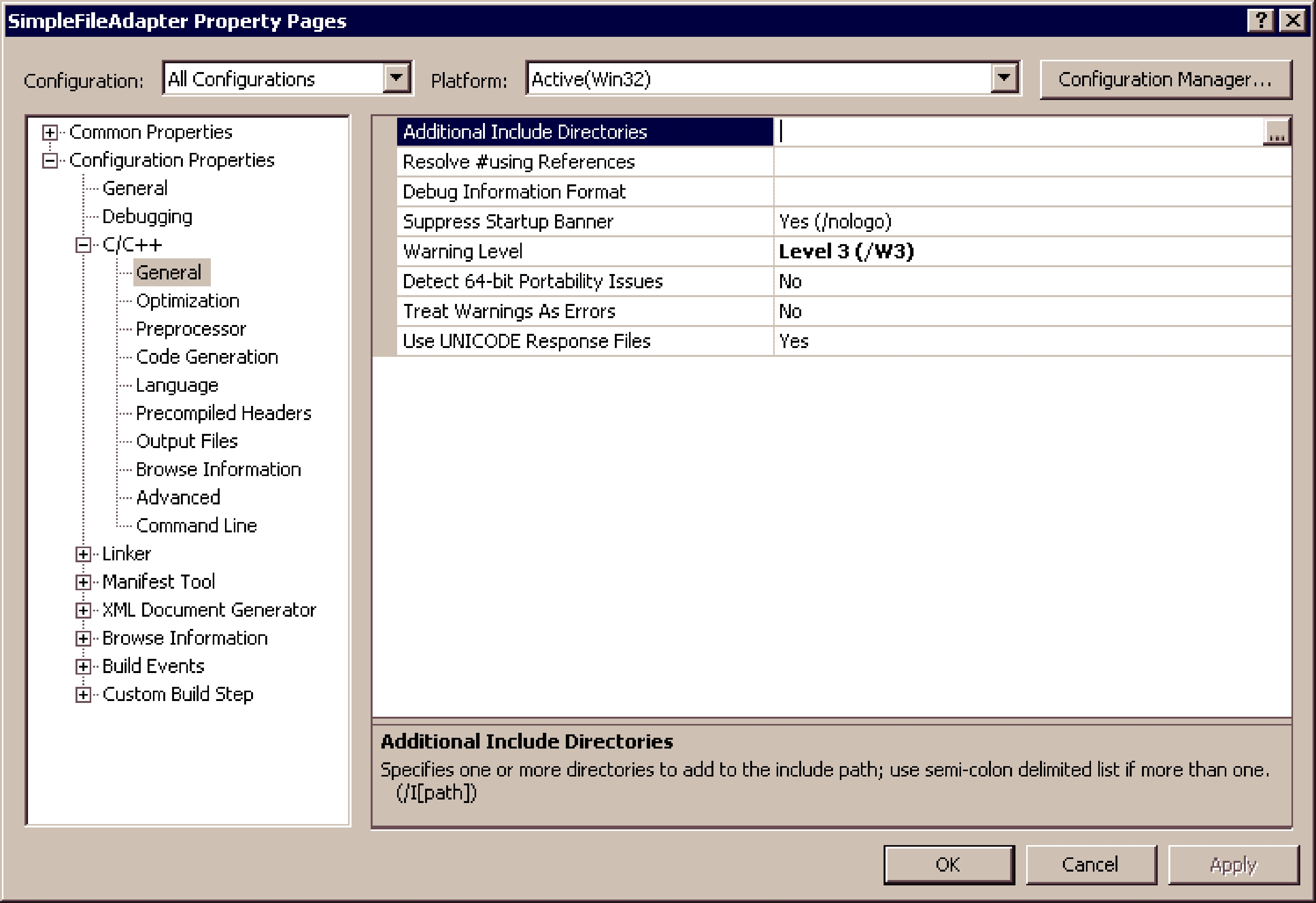Open the Precompiled Headers page

click(223, 413)
